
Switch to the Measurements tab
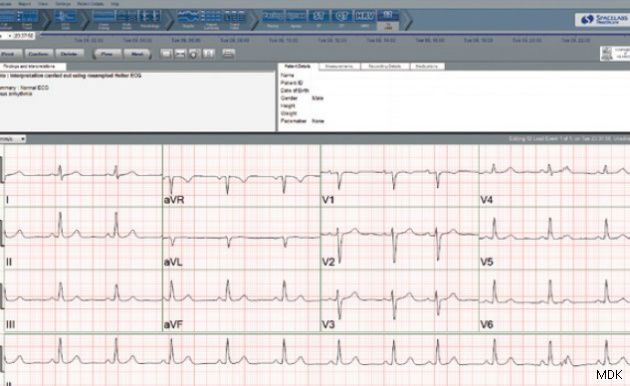pyautogui.click(x=340, y=66)
